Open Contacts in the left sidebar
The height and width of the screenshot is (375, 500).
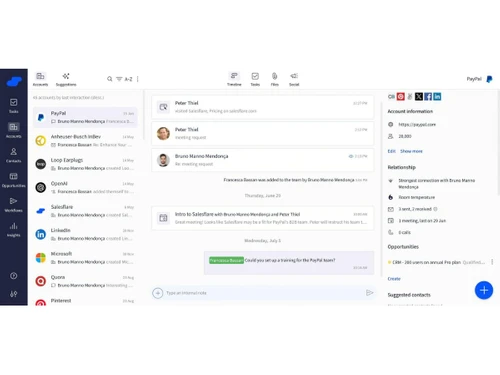pyautogui.click(x=14, y=155)
